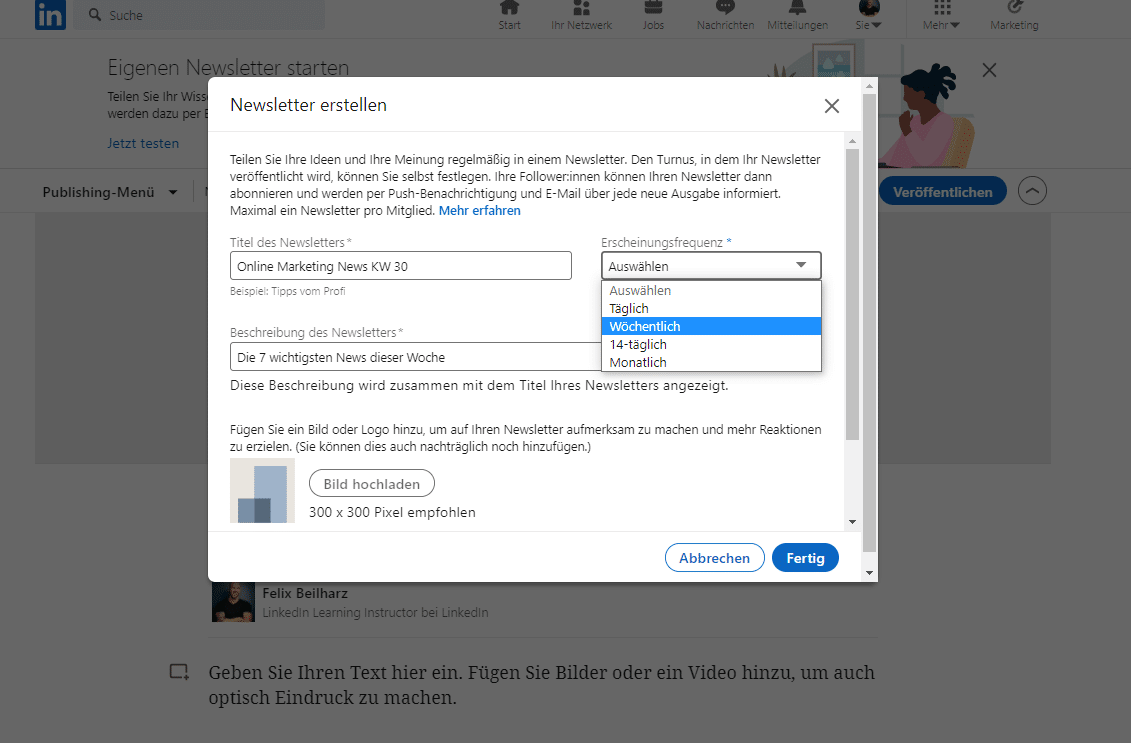Click the outer dialog scrollbar down arrow

click(x=869, y=573)
